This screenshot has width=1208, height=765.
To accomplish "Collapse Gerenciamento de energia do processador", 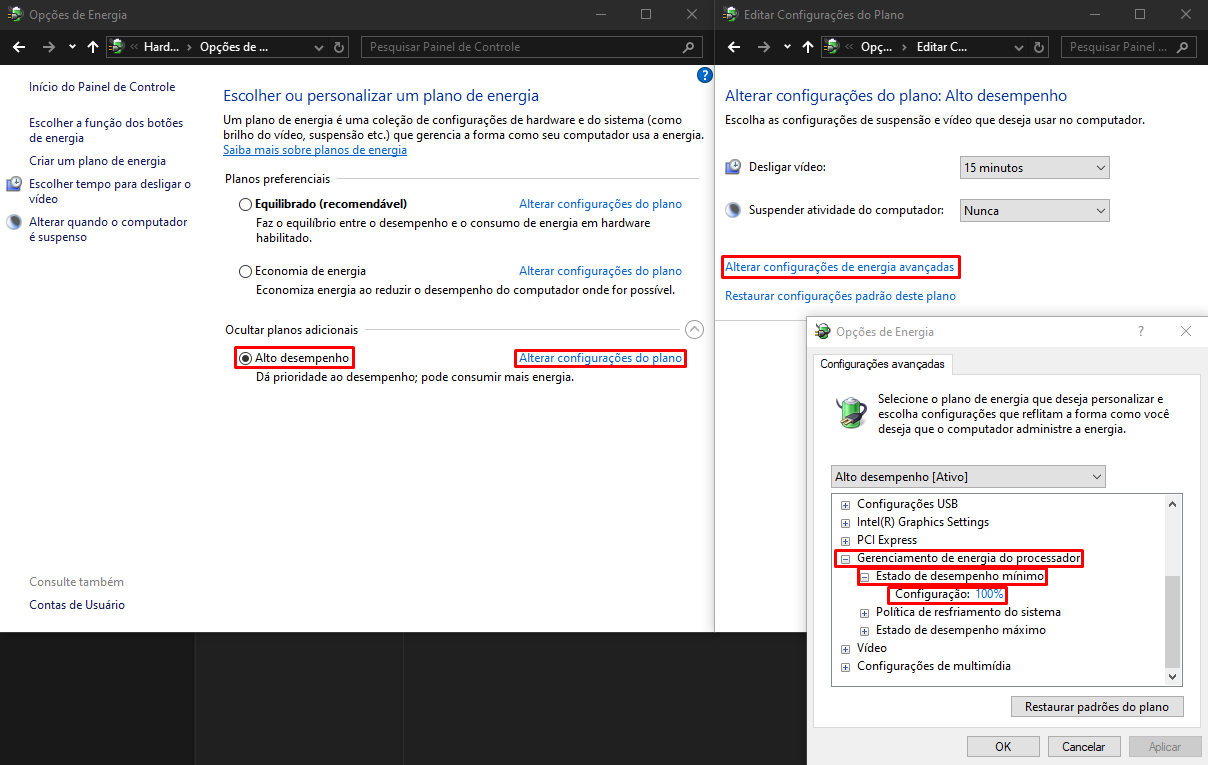I will [x=846, y=559].
